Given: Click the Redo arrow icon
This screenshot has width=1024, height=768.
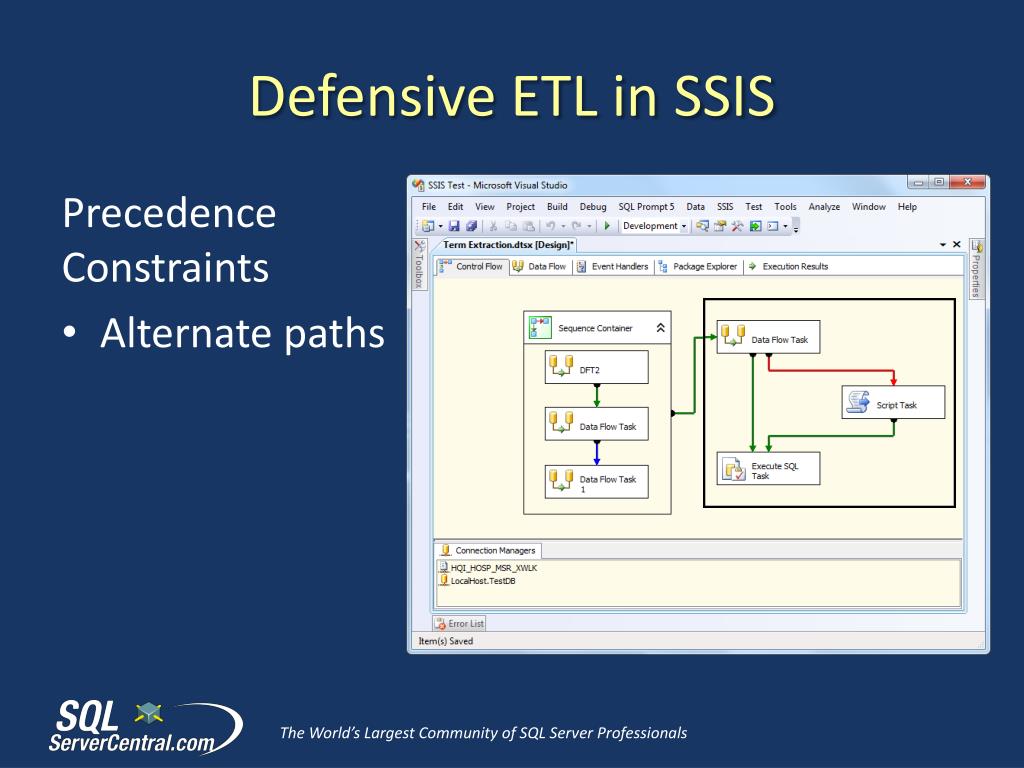Looking at the screenshot, I should pos(577,226).
